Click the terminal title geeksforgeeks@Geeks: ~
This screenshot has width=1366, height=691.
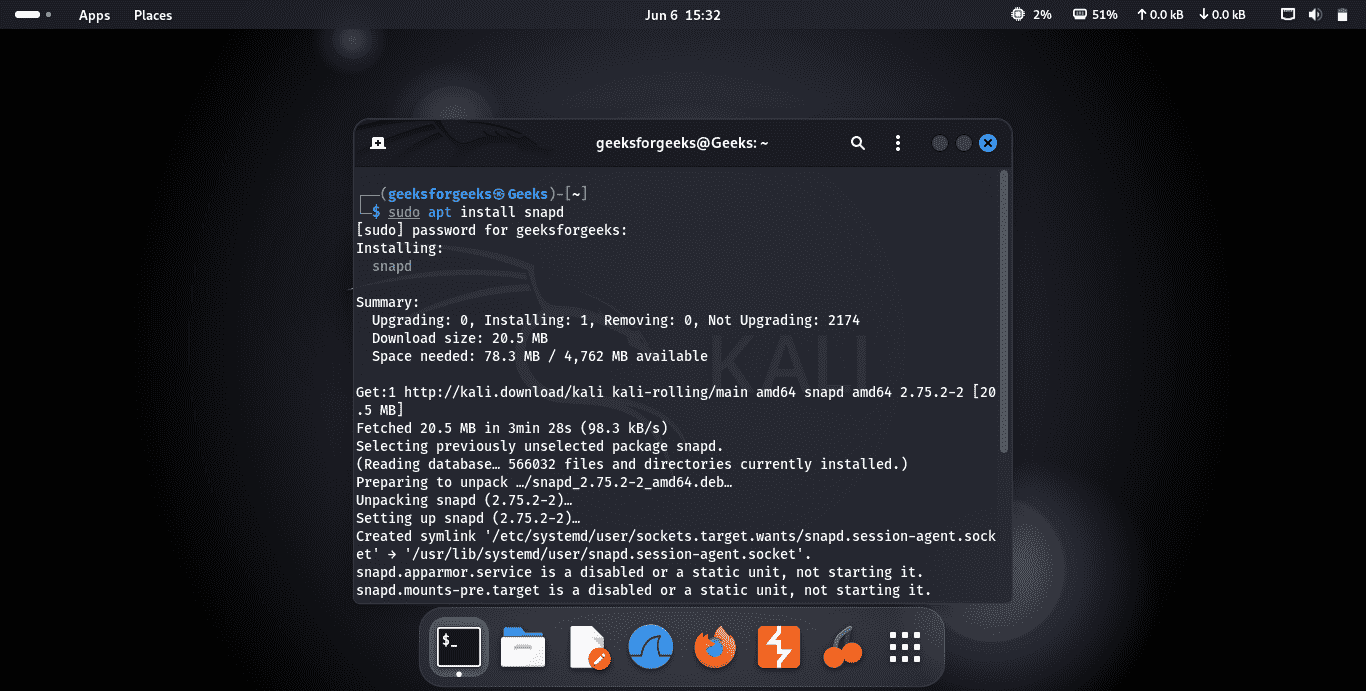coord(682,143)
